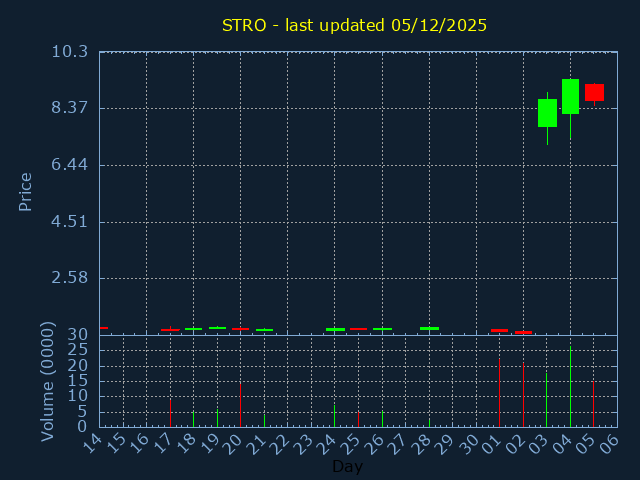Select the red volume bar on day 20

click(x=240, y=405)
